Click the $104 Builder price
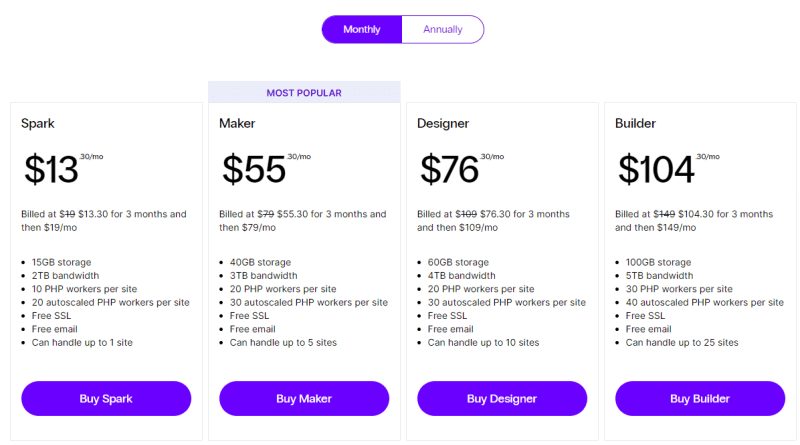The width and height of the screenshot is (800, 445). [656, 169]
